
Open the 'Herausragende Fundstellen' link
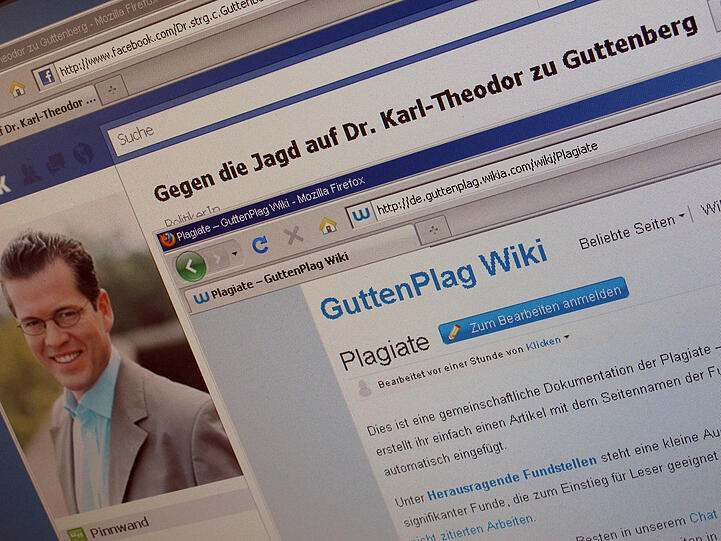[x=512, y=478]
